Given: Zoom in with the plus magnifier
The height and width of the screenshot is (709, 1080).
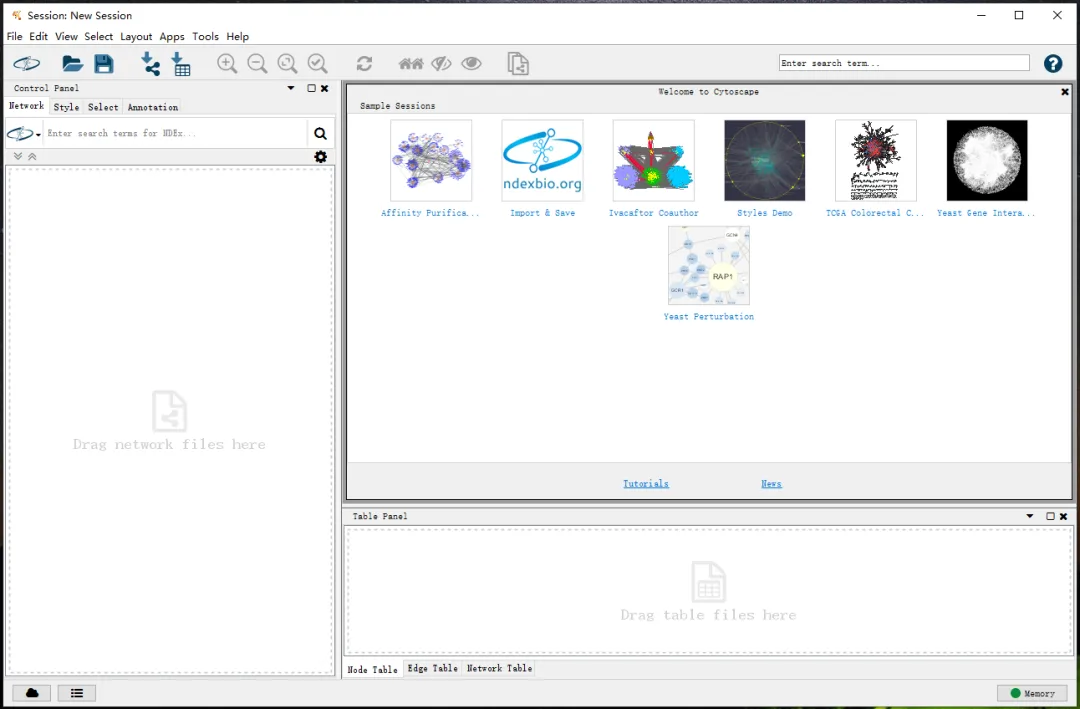Looking at the screenshot, I should (227, 63).
